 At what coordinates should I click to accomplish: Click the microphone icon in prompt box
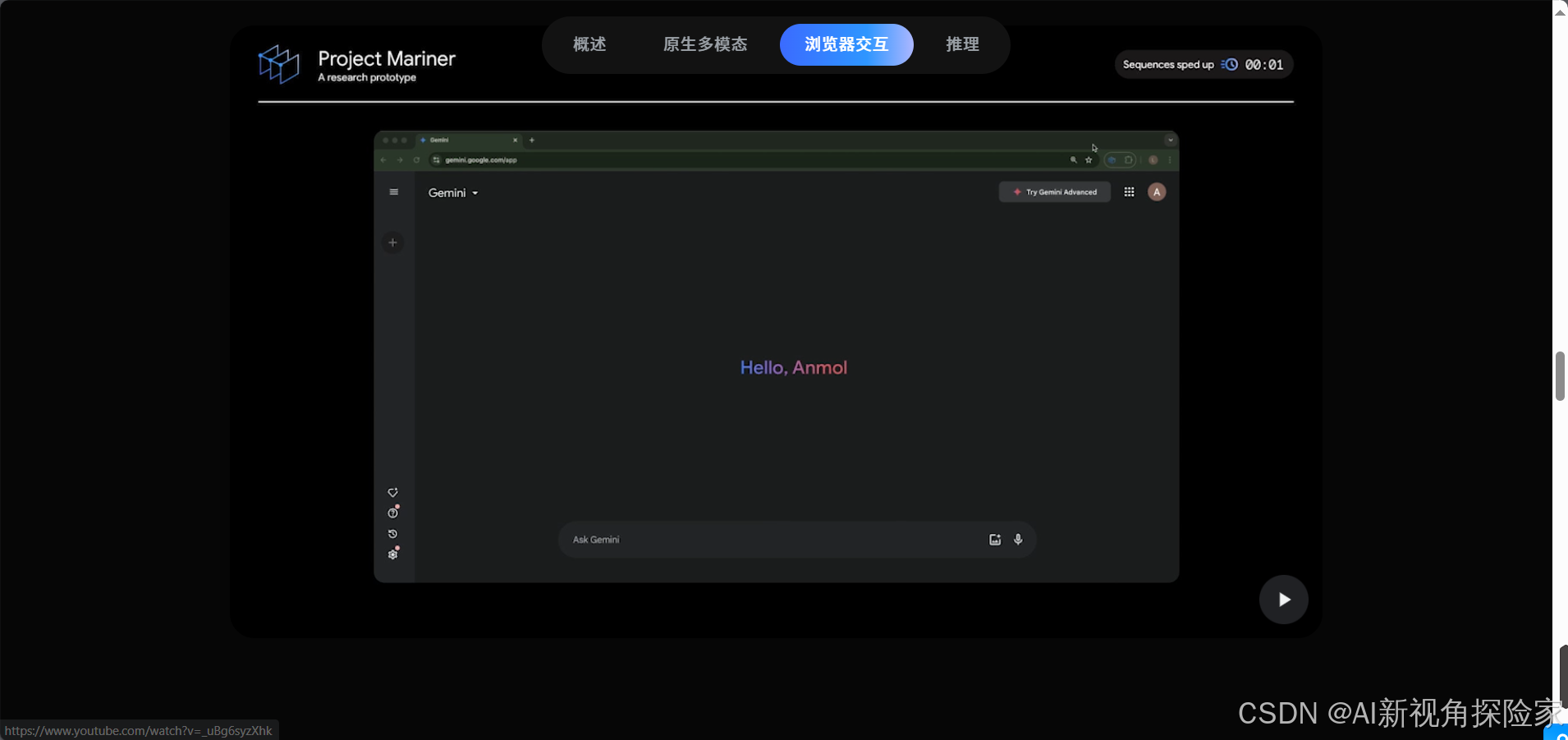tap(1018, 540)
